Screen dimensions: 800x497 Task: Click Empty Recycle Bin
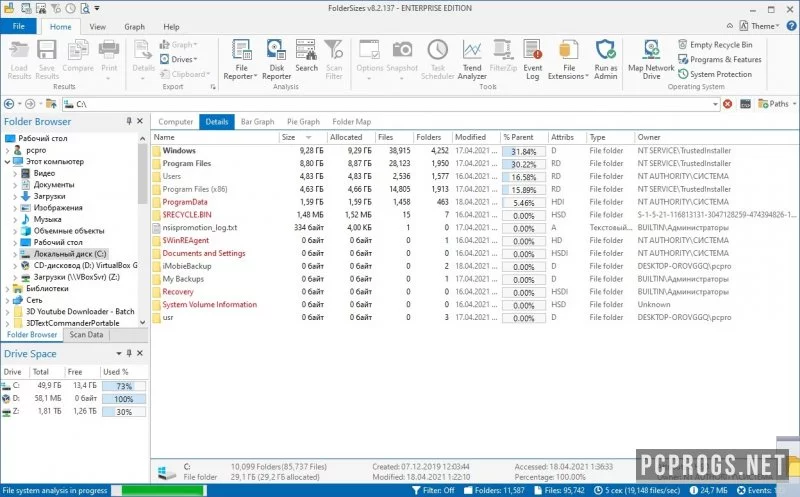point(715,44)
